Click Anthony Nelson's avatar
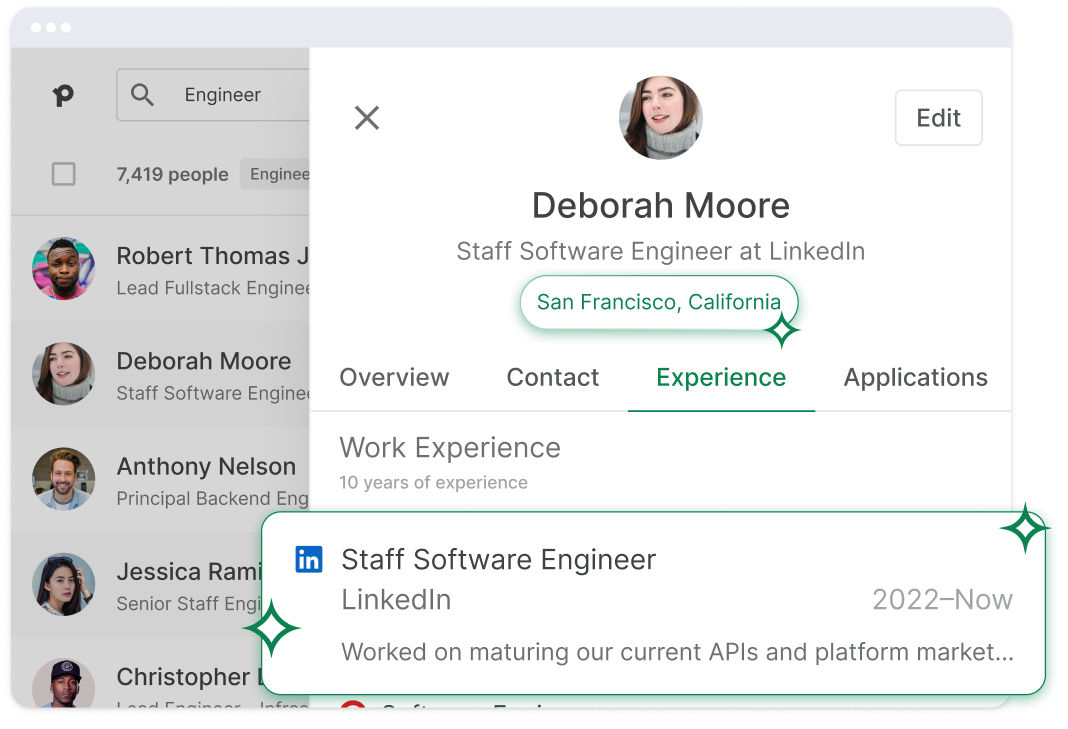This screenshot has height=729, width=1068. (x=63, y=479)
